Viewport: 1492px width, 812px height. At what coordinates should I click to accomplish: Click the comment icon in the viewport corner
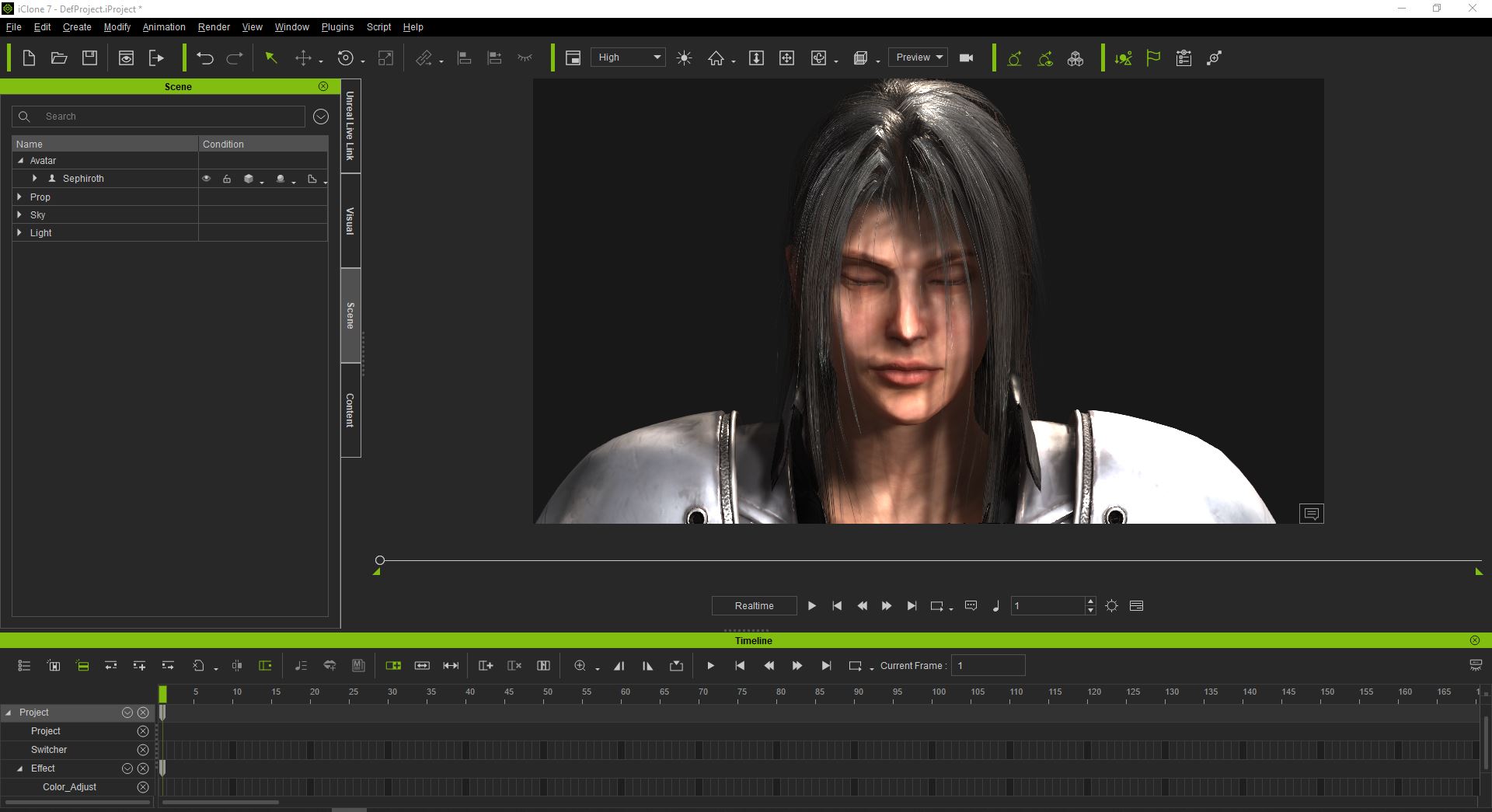click(x=1312, y=514)
